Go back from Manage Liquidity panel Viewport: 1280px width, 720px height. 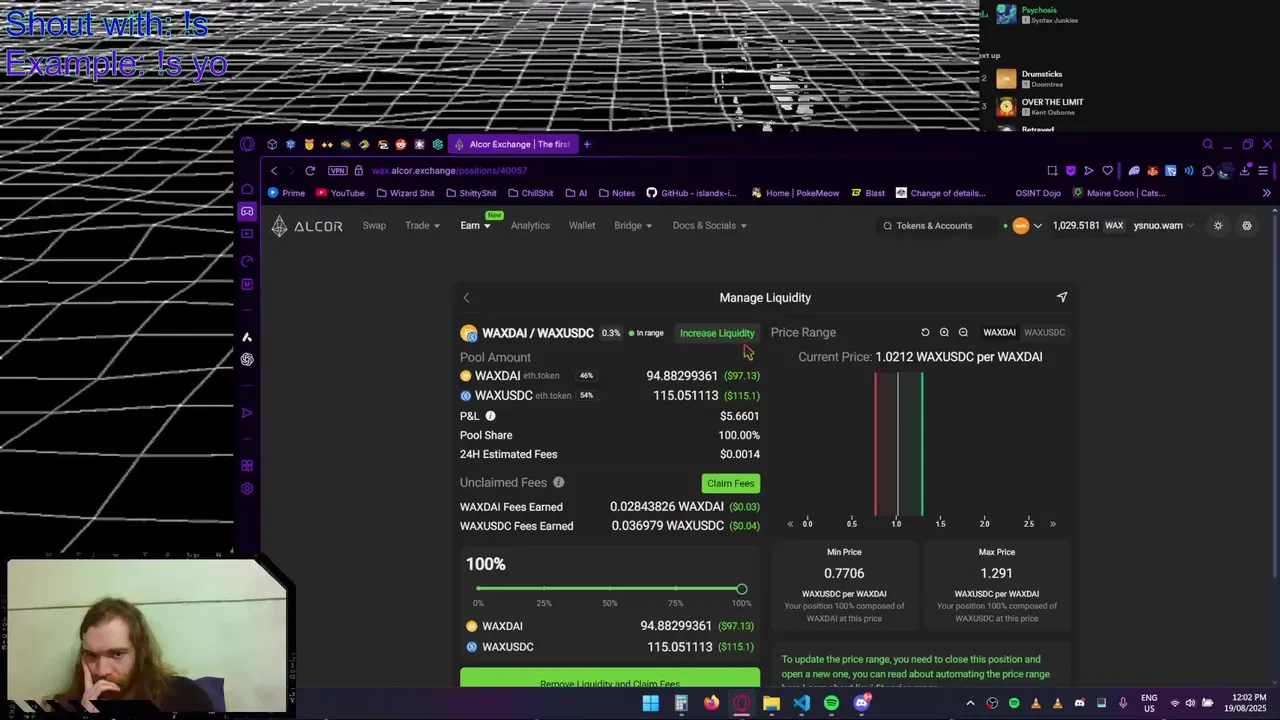466,297
